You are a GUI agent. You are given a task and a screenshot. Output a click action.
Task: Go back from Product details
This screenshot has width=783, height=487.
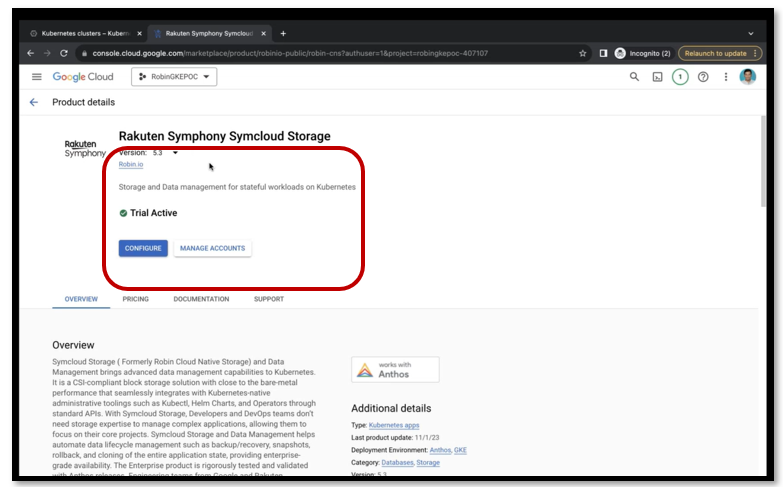[33, 102]
